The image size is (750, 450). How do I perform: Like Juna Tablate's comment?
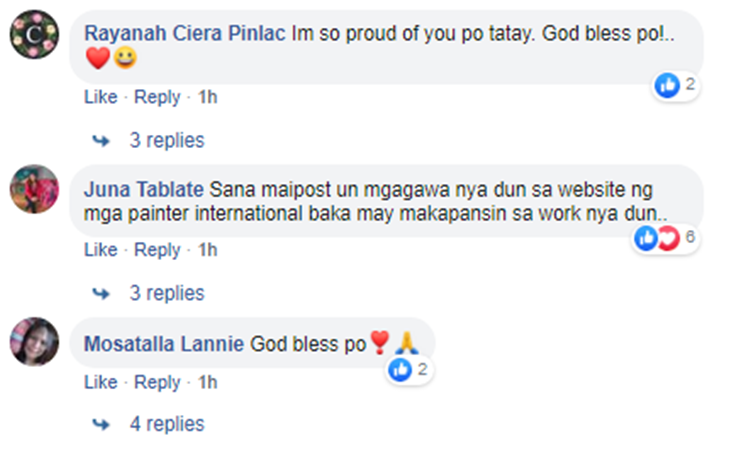point(100,250)
